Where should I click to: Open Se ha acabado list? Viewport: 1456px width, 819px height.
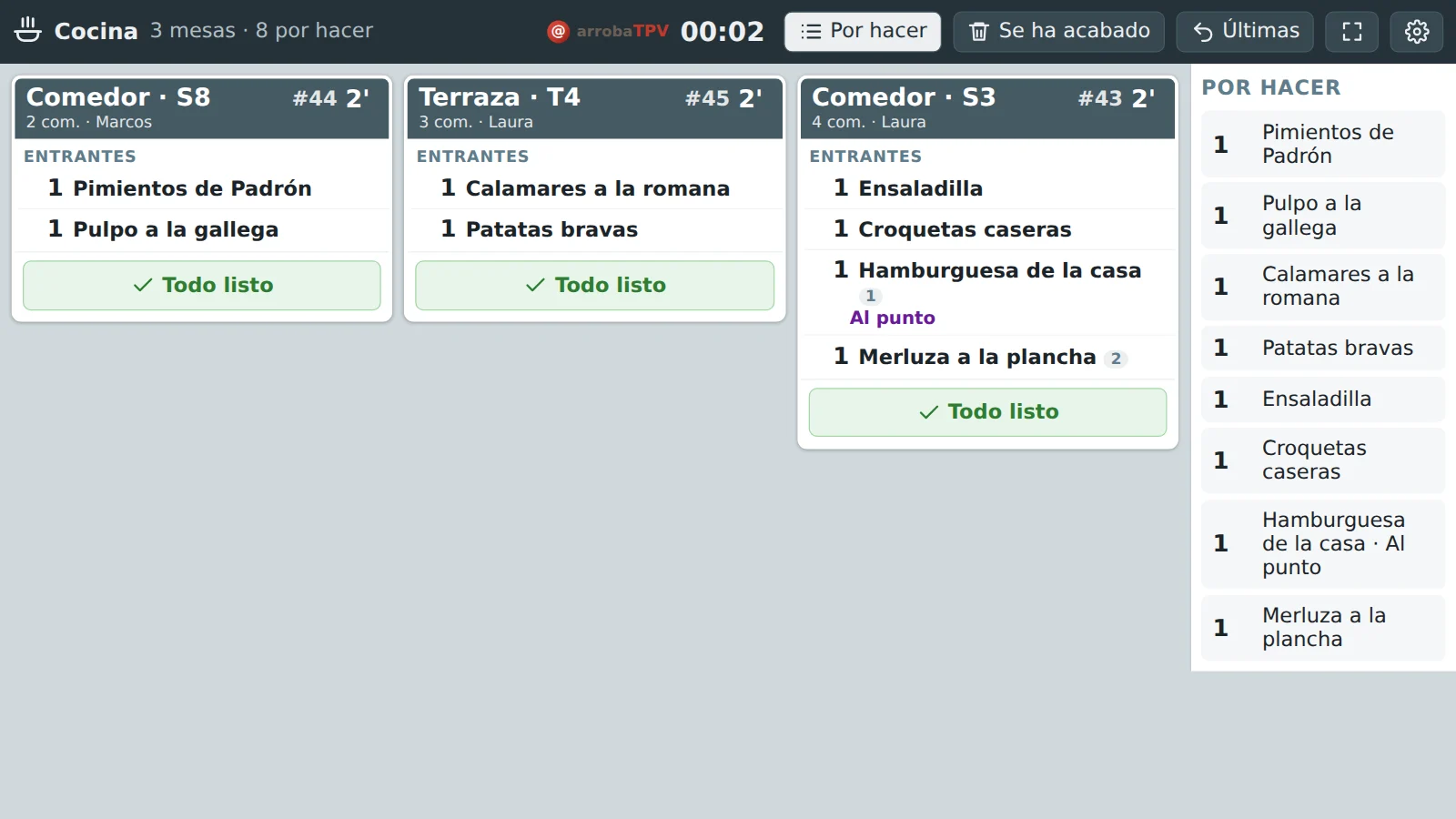1058,32
